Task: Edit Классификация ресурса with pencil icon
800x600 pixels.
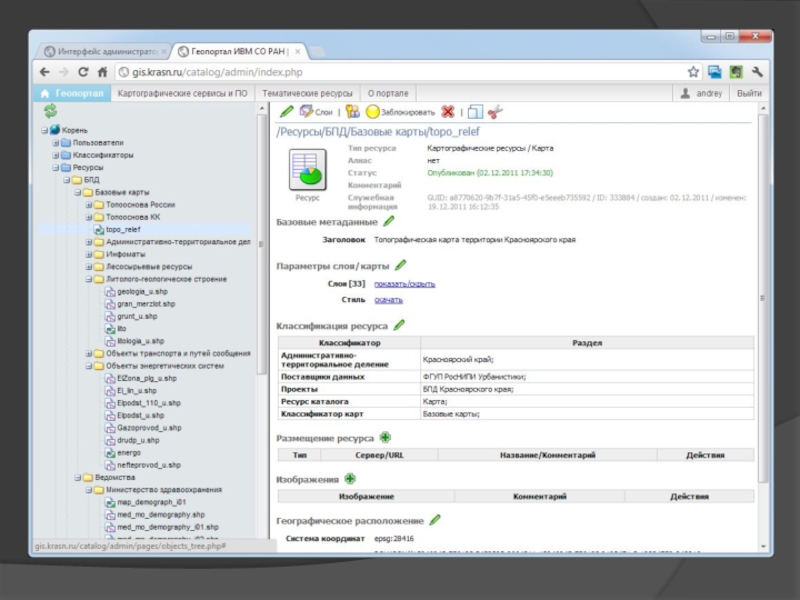Action: (x=399, y=325)
